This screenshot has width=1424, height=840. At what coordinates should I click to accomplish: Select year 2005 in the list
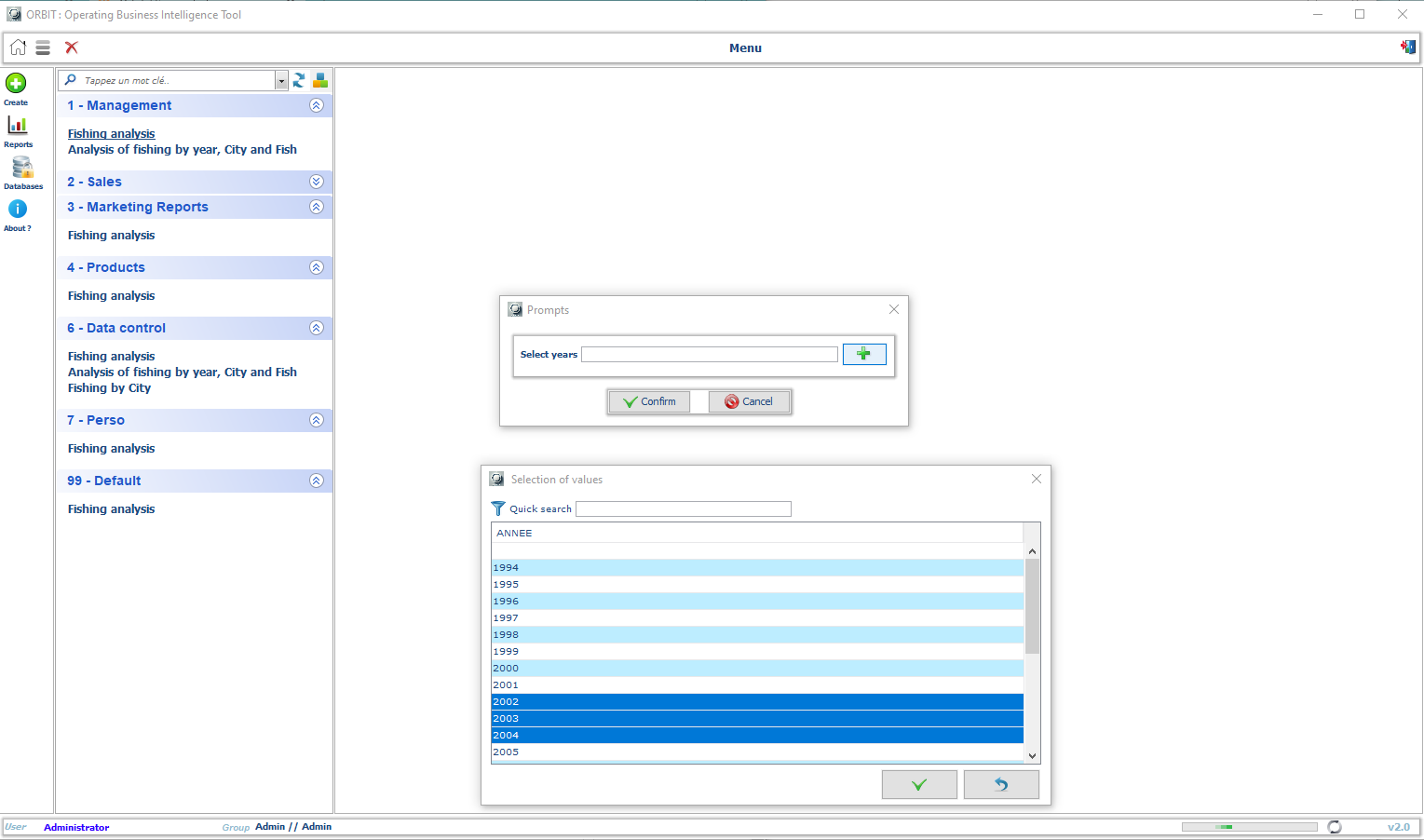pyautogui.click(x=757, y=752)
